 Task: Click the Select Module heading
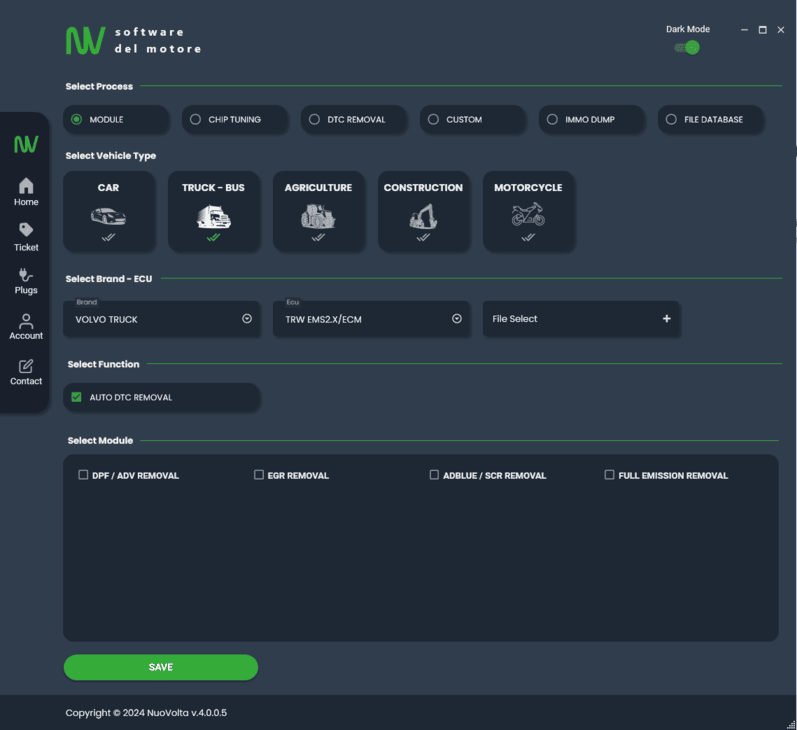click(100, 440)
